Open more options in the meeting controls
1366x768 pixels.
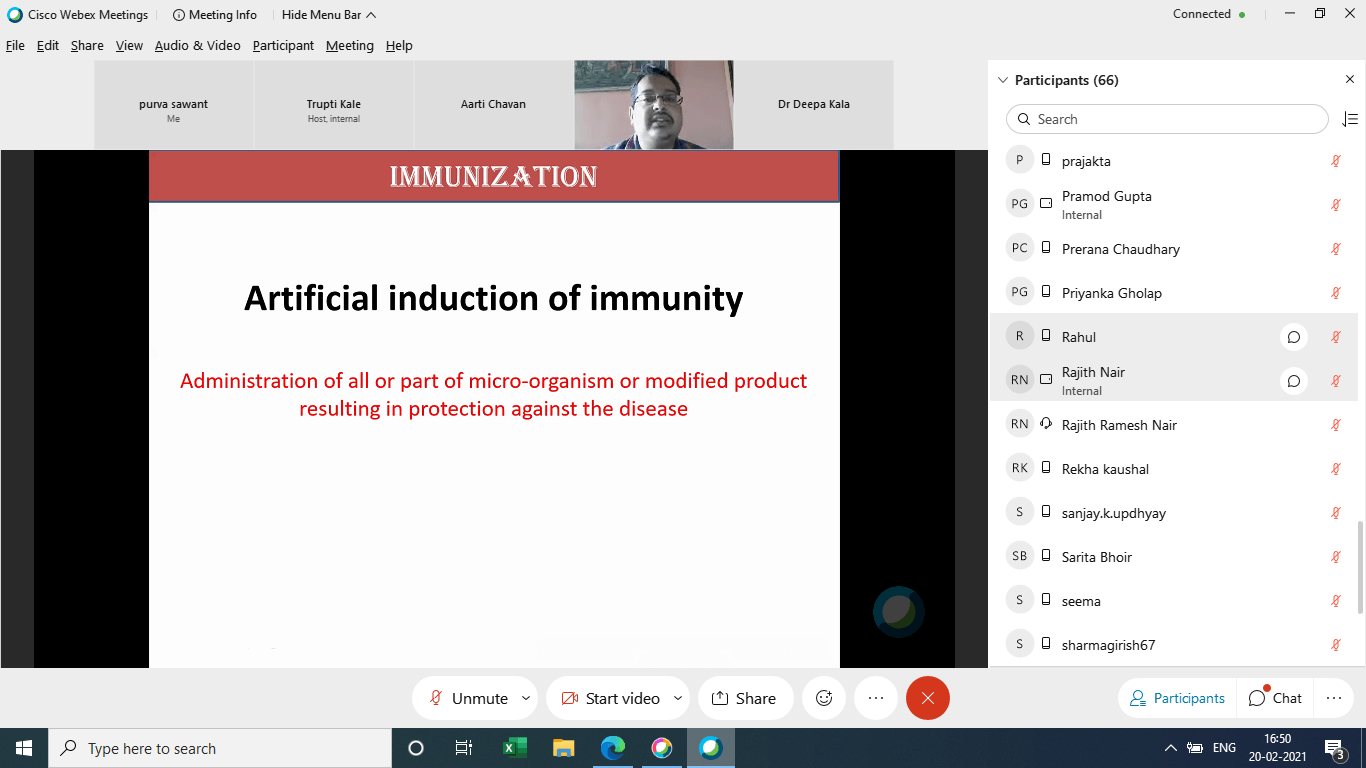pyautogui.click(x=876, y=698)
